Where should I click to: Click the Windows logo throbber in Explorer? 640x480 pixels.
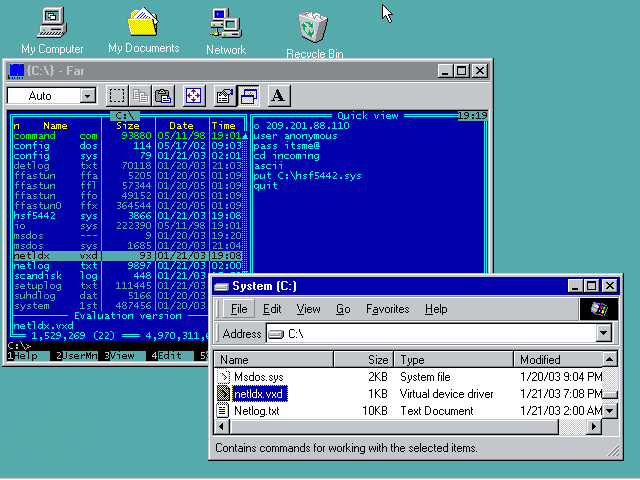point(599,309)
